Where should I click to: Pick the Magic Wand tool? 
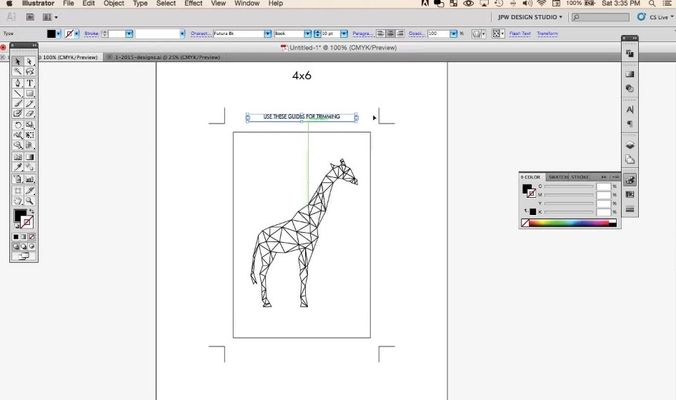pyautogui.click(x=18, y=73)
